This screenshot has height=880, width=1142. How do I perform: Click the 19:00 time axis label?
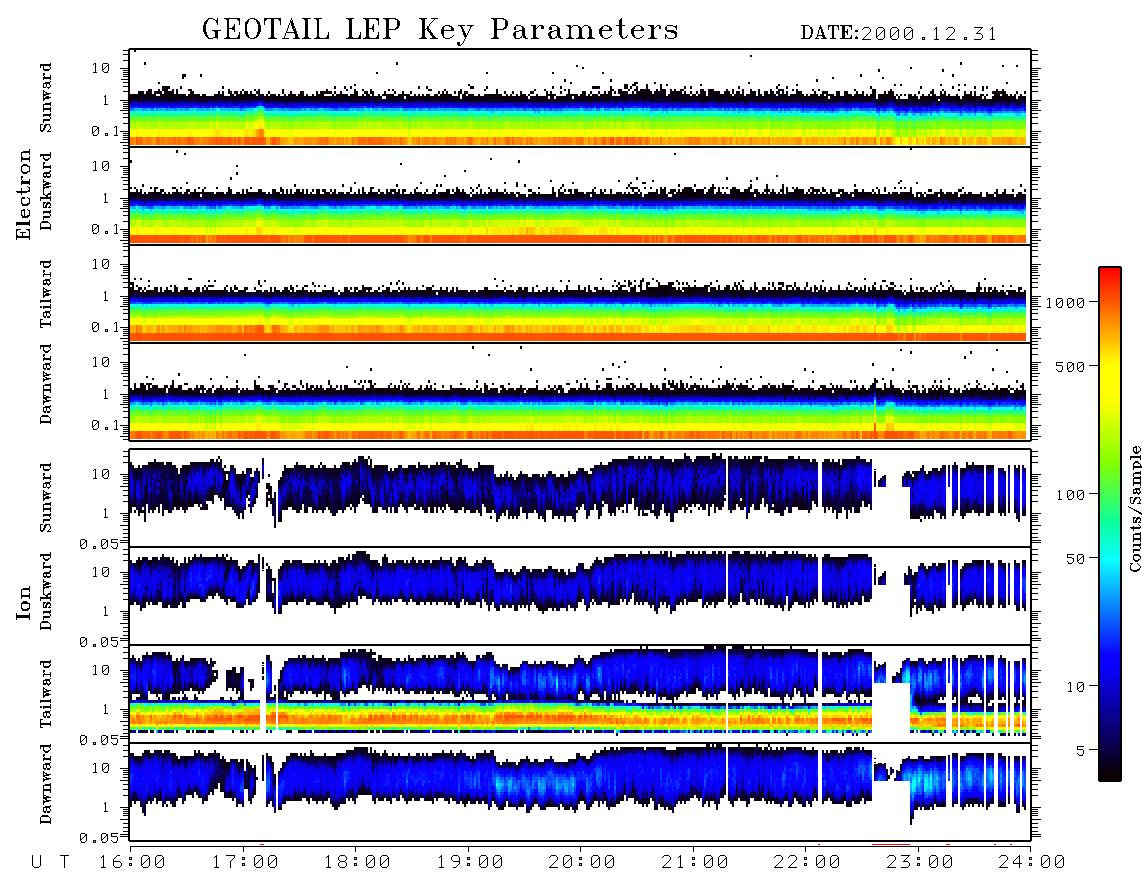pos(470,863)
